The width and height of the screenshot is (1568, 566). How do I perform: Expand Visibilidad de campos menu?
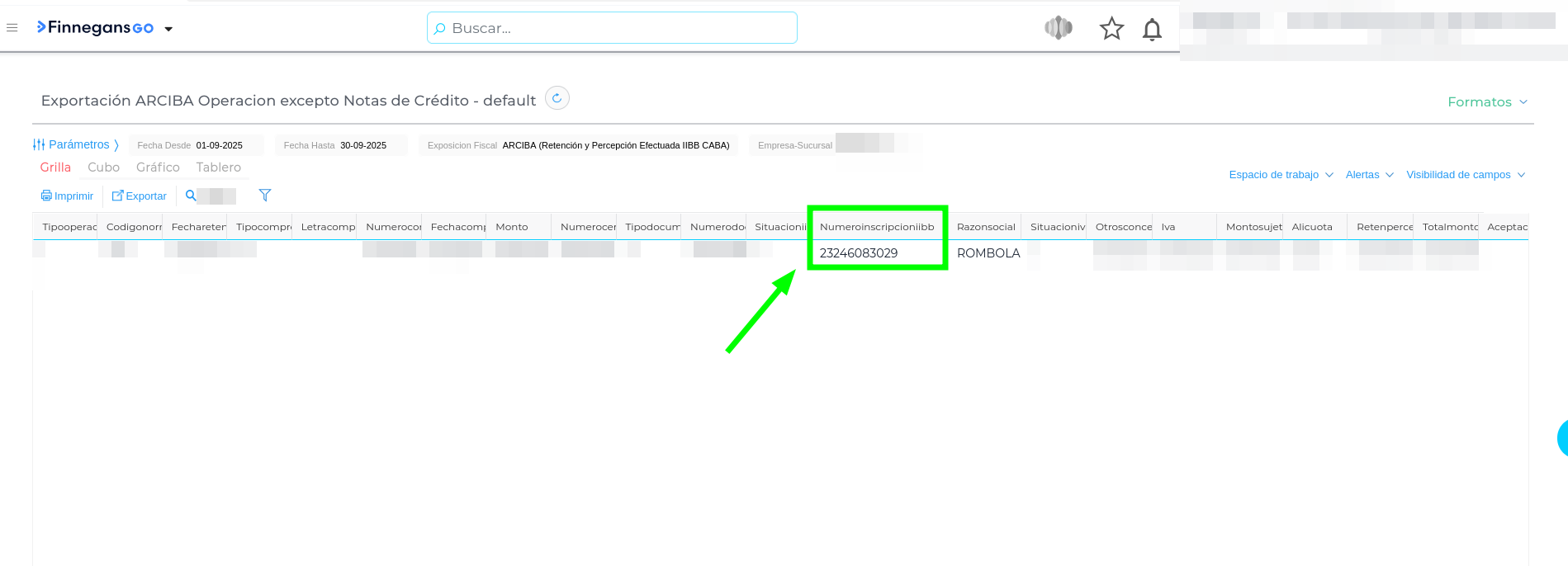click(1465, 175)
